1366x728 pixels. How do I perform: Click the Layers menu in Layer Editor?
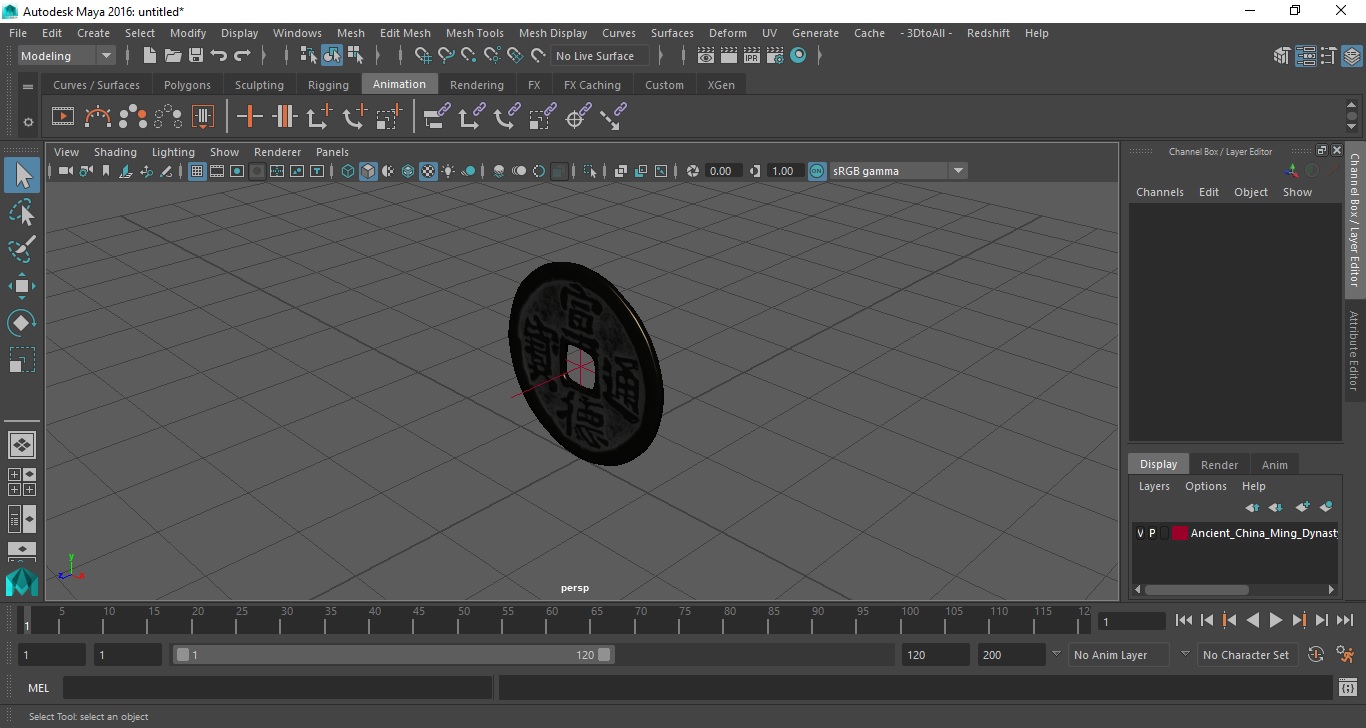[x=1154, y=486]
